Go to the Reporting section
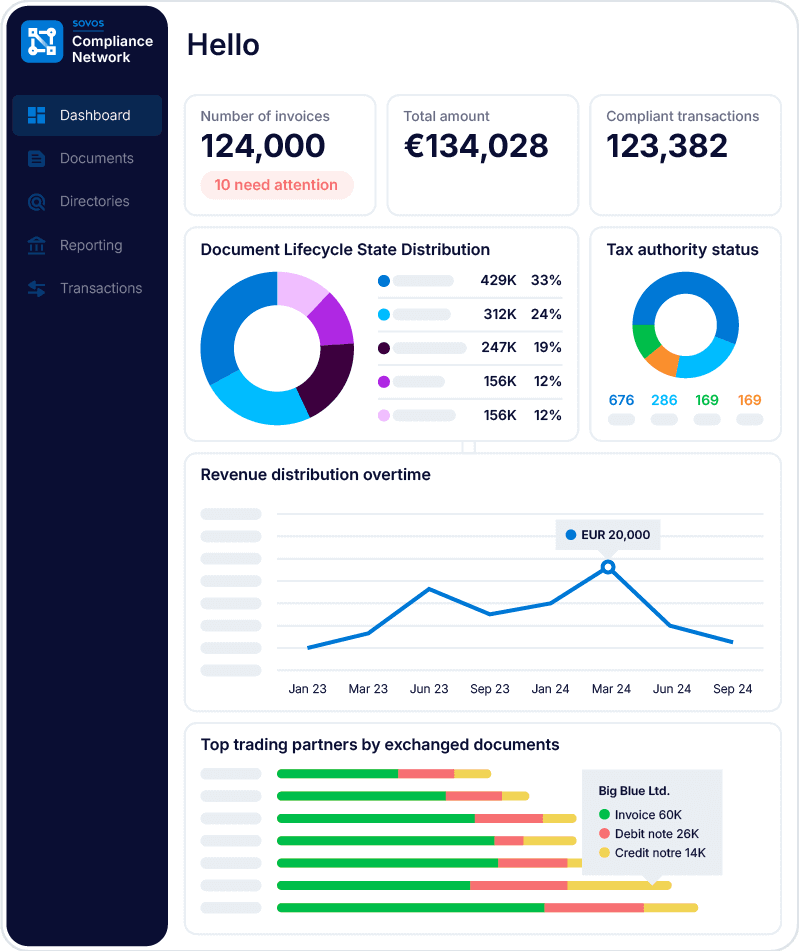 pyautogui.click(x=91, y=245)
